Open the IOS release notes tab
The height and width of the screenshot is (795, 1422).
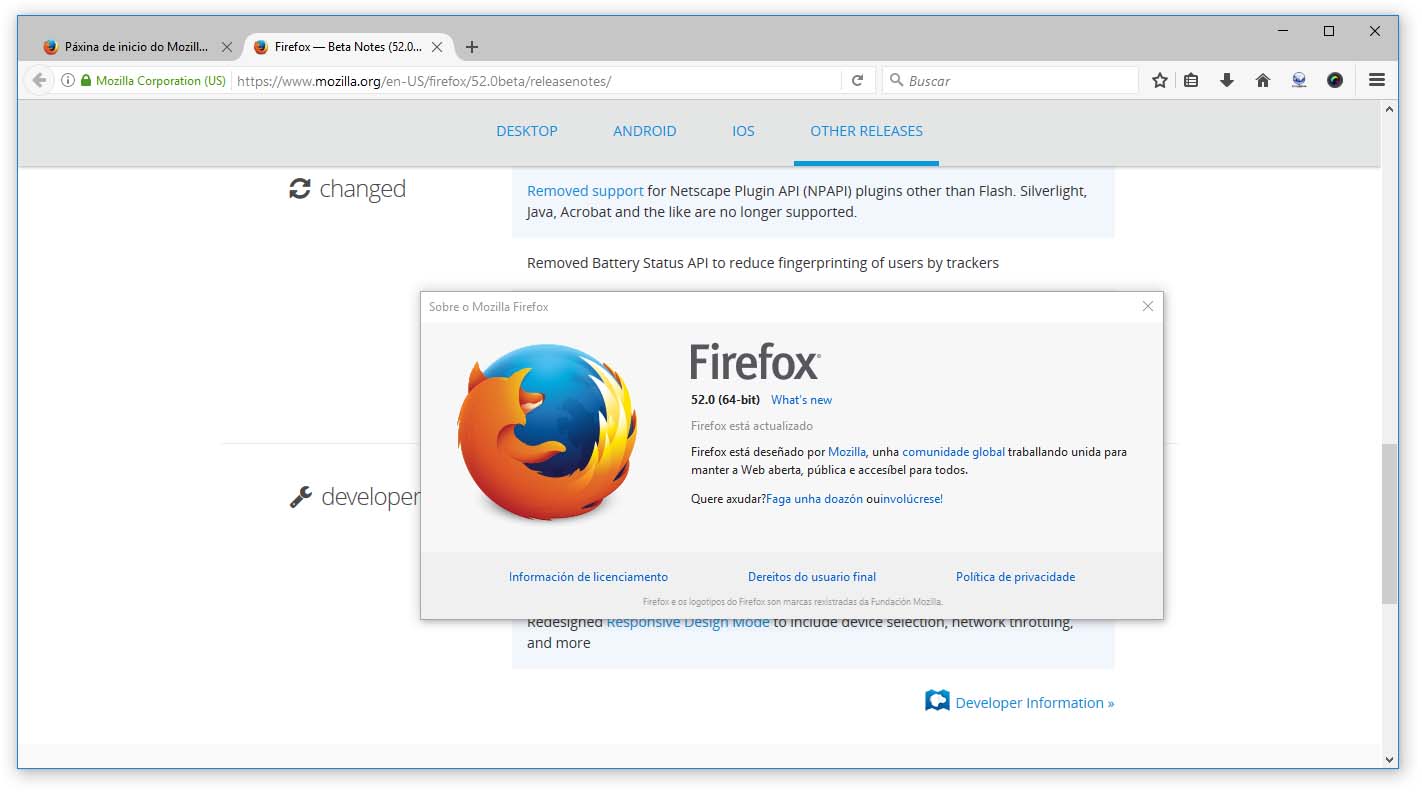tap(743, 131)
